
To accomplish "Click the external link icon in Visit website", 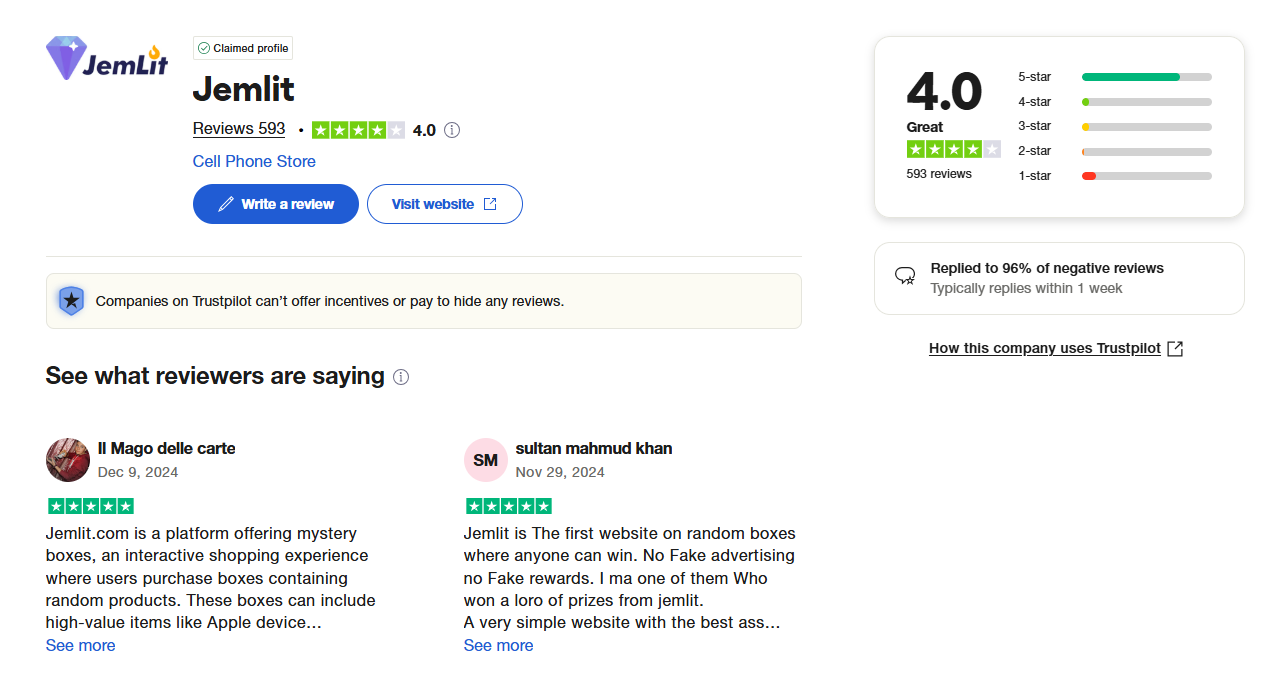I will pos(490,204).
